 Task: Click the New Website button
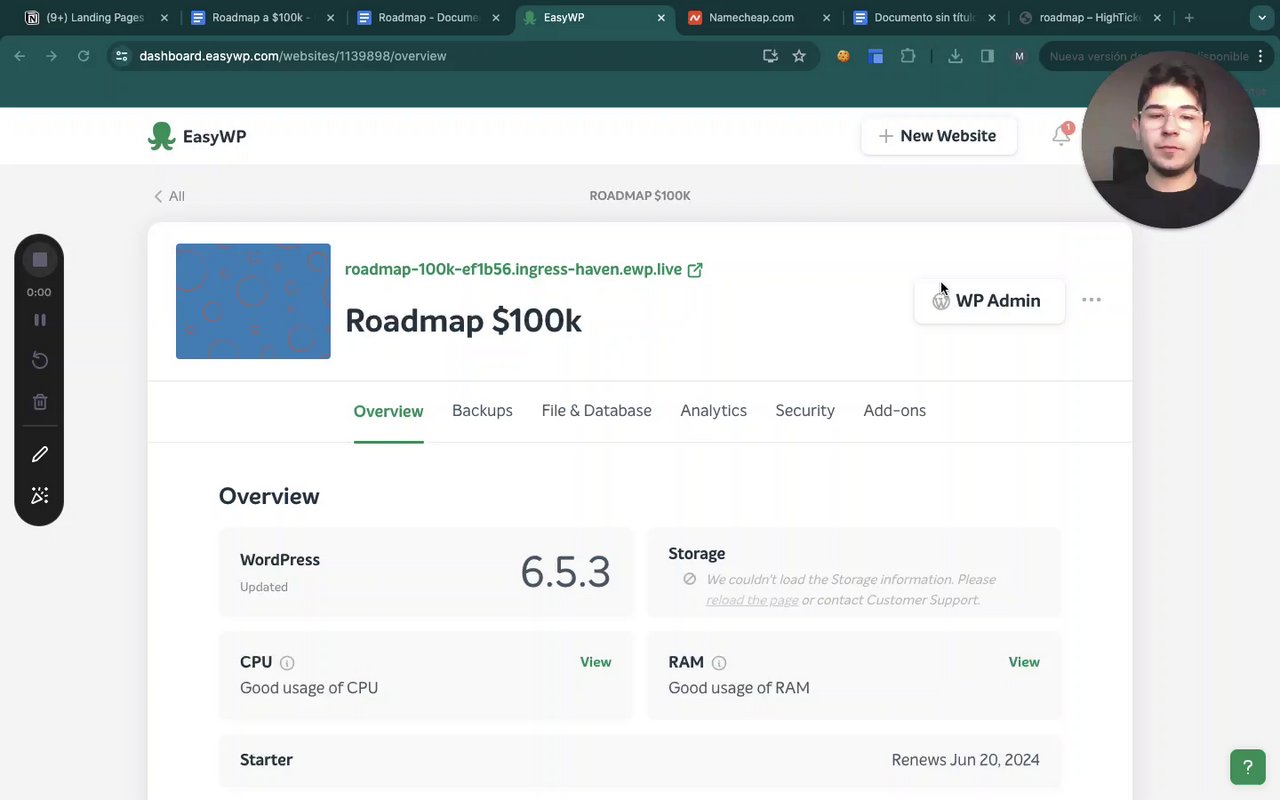click(x=938, y=136)
